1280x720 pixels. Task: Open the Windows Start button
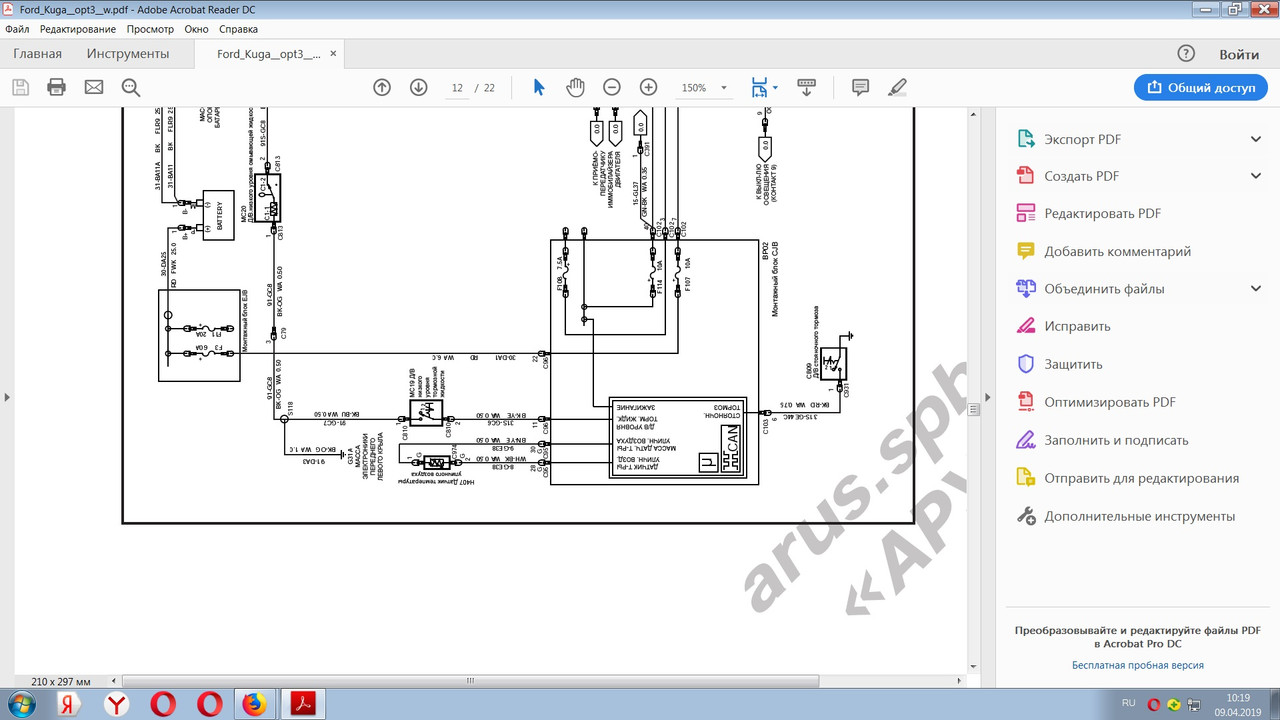(x=20, y=704)
